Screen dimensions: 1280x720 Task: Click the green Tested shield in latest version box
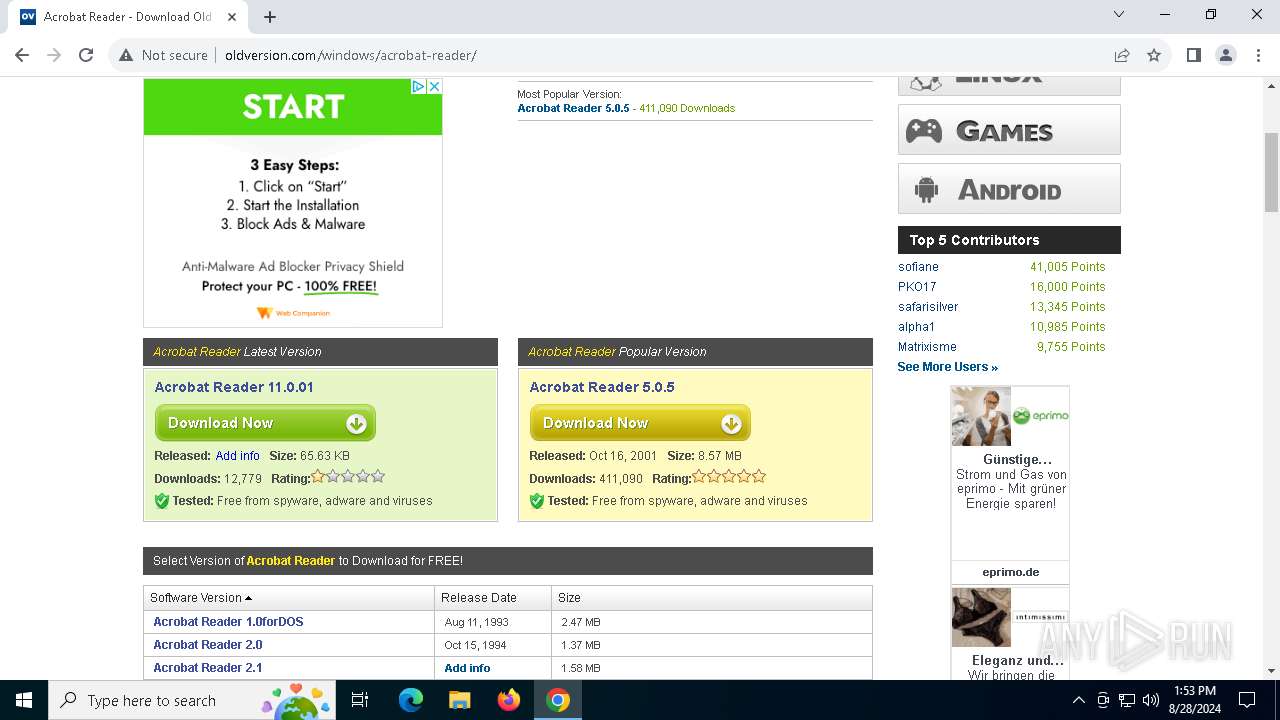[162, 501]
